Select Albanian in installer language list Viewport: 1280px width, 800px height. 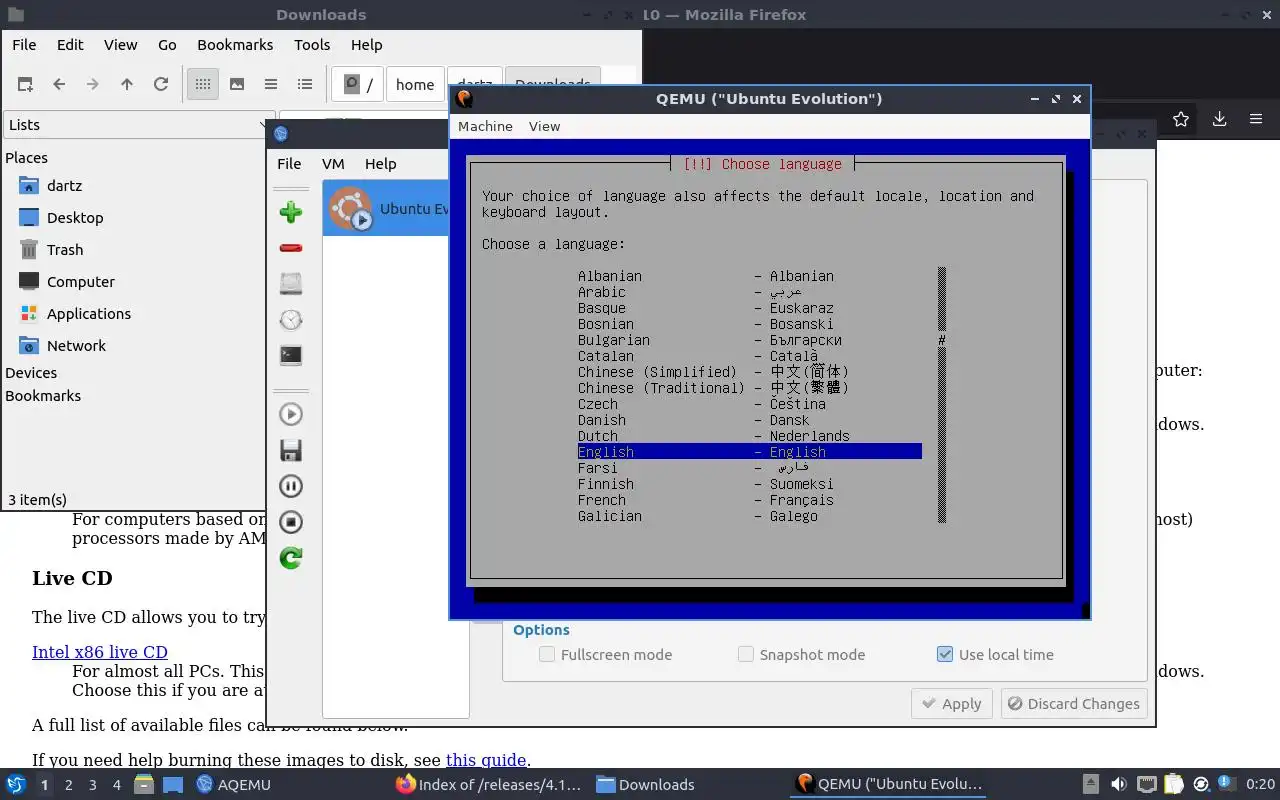(749, 276)
